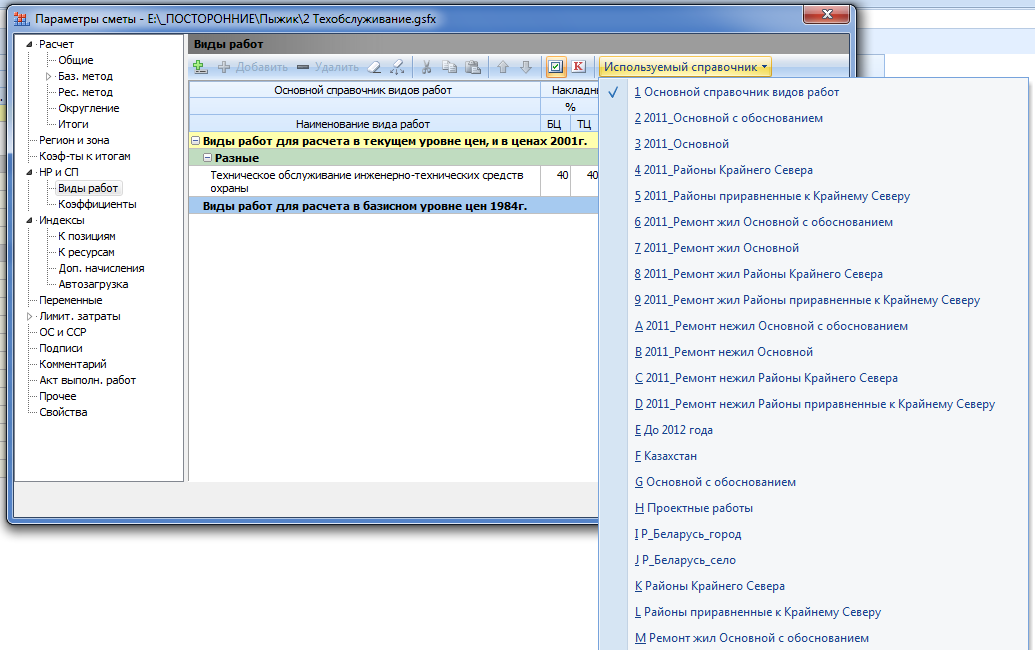Select Рес. метод tree item

[85, 92]
